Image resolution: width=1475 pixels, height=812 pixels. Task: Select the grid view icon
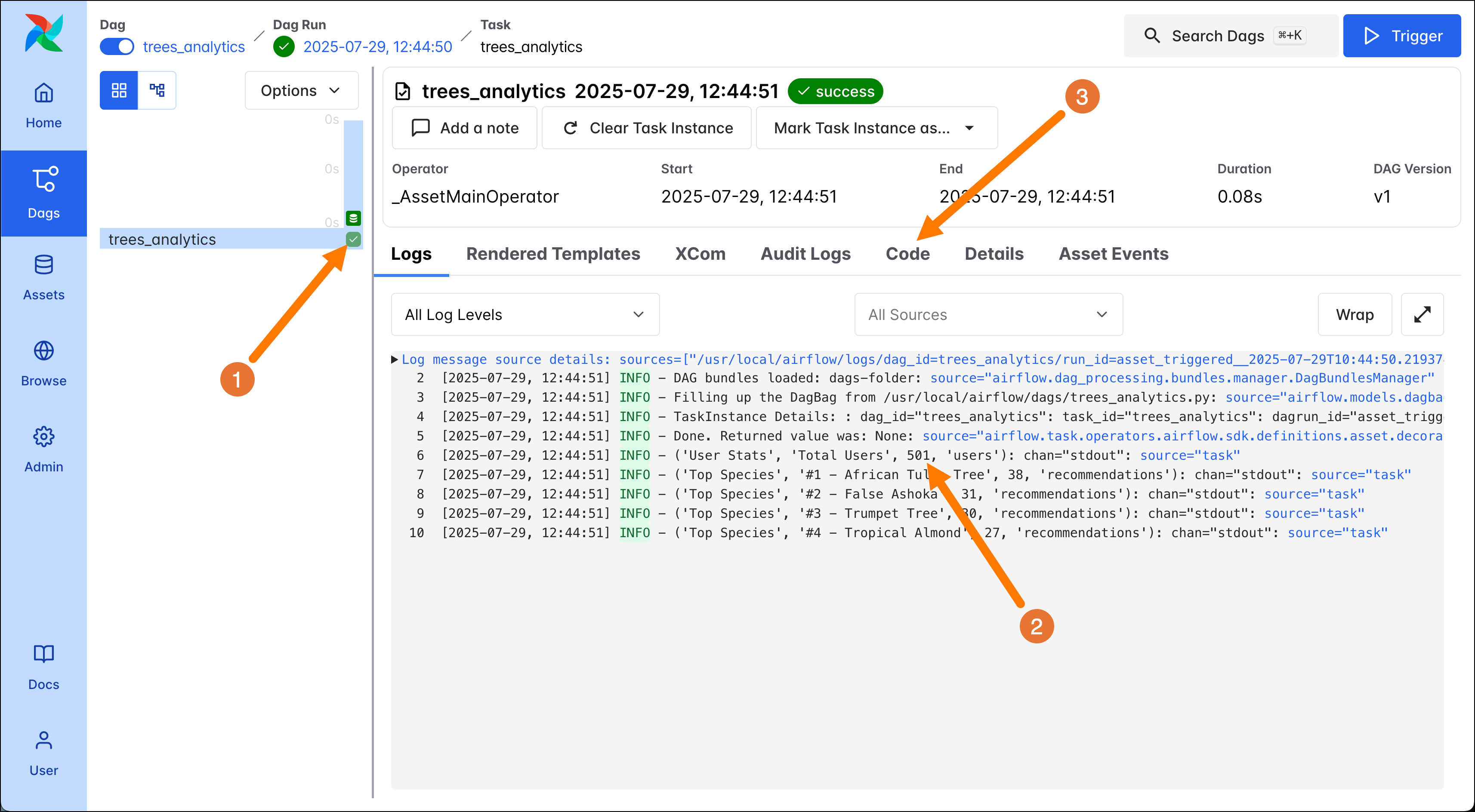coord(119,90)
